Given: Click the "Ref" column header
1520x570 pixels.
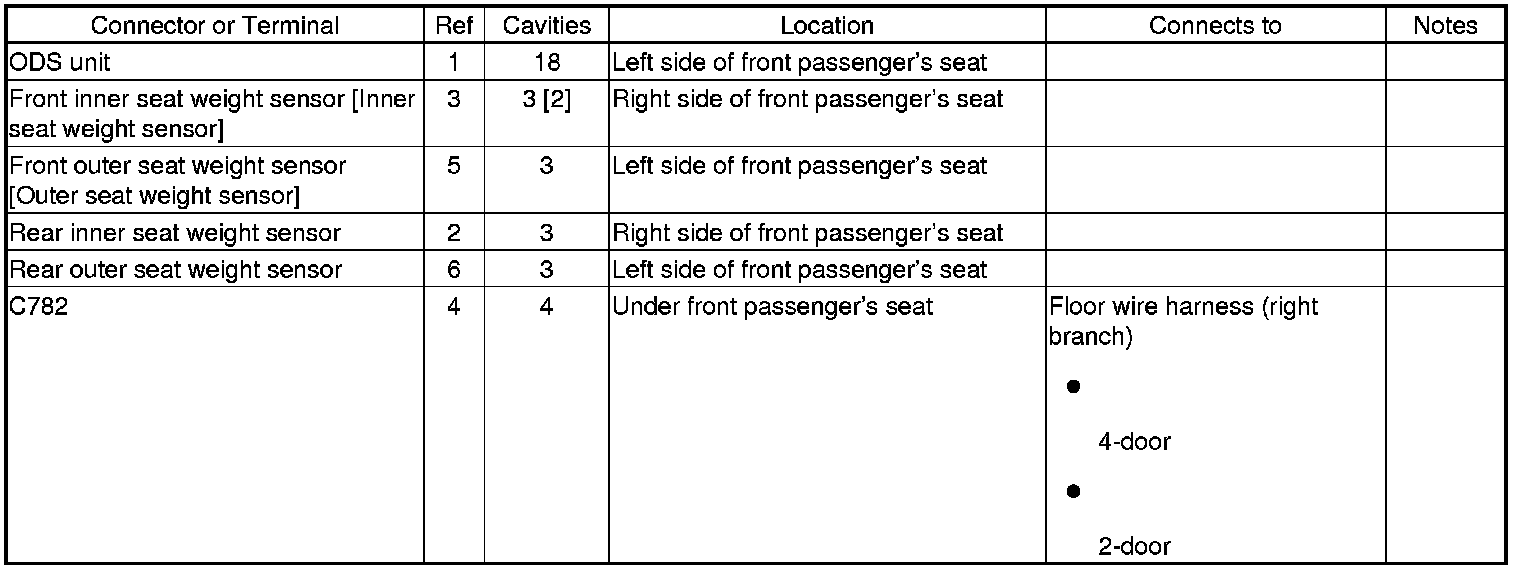Looking at the screenshot, I should [454, 26].
